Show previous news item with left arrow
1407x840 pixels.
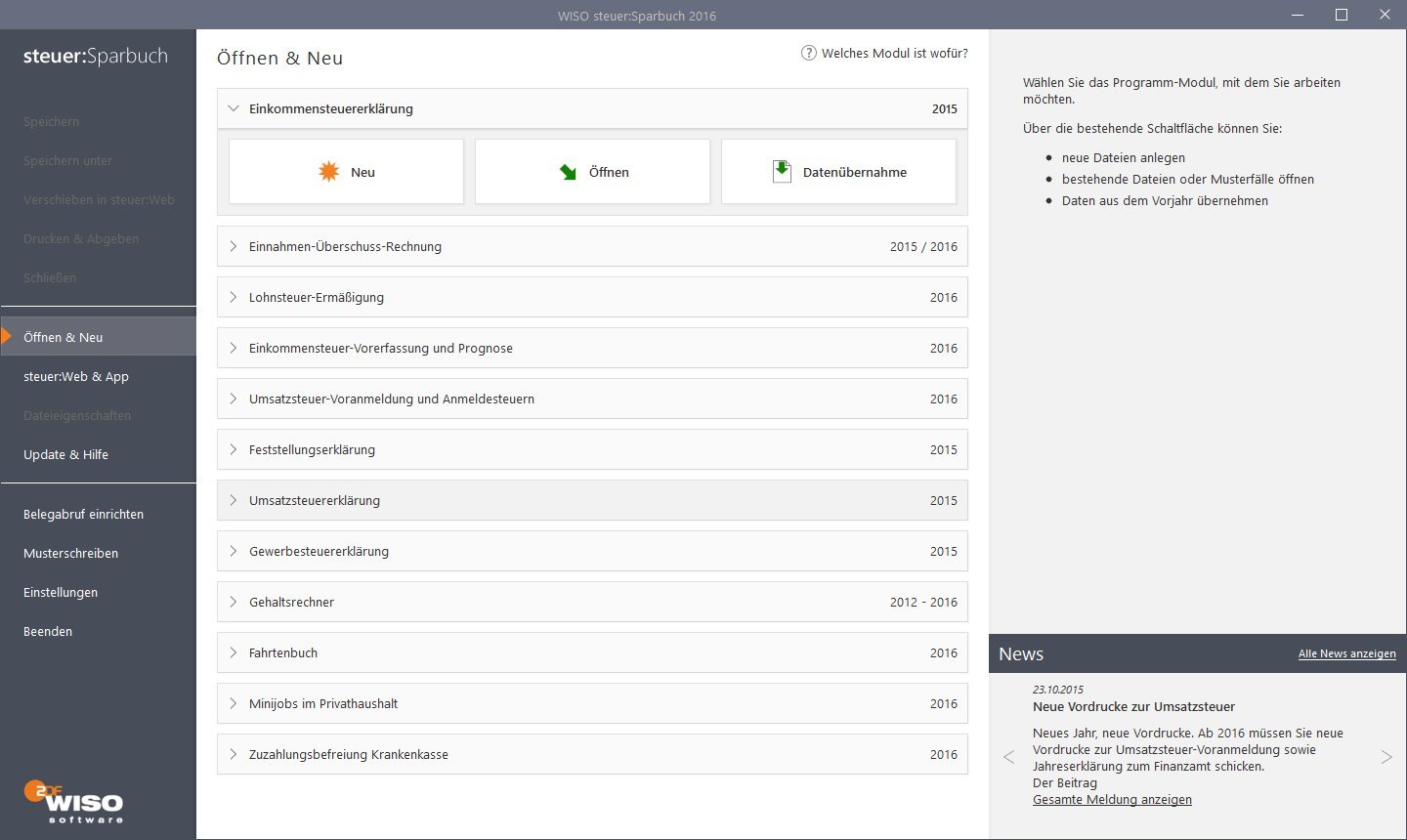click(x=1009, y=757)
